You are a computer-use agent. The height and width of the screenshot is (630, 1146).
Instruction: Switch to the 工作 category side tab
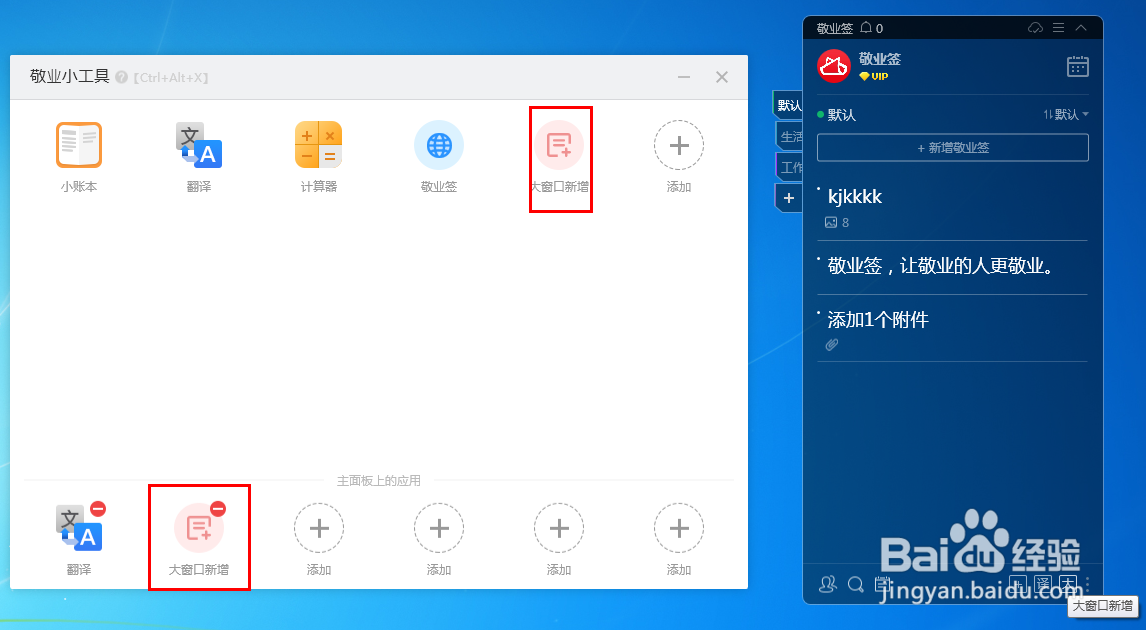click(x=789, y=167)
